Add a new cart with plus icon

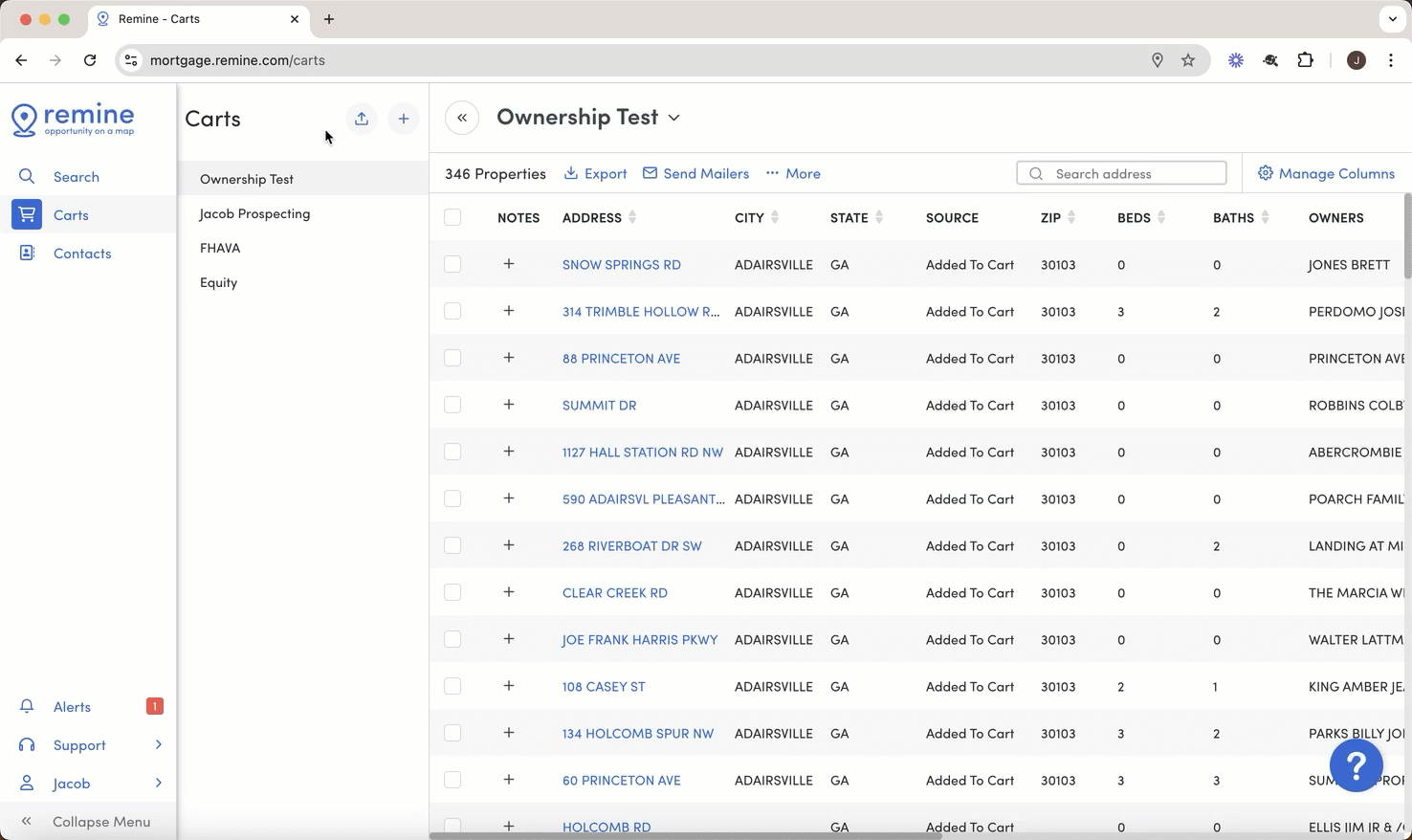point(404,119)
